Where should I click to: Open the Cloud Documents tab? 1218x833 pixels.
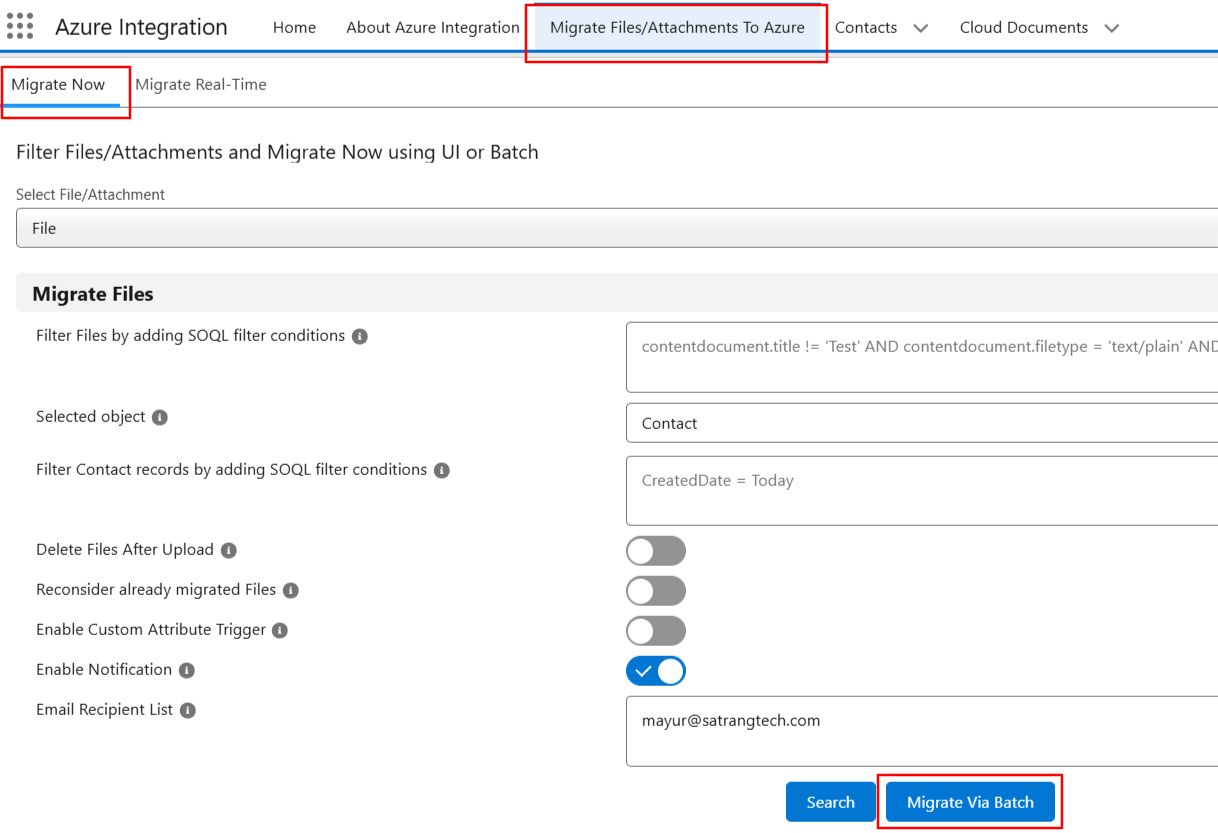pos(1024,28)
